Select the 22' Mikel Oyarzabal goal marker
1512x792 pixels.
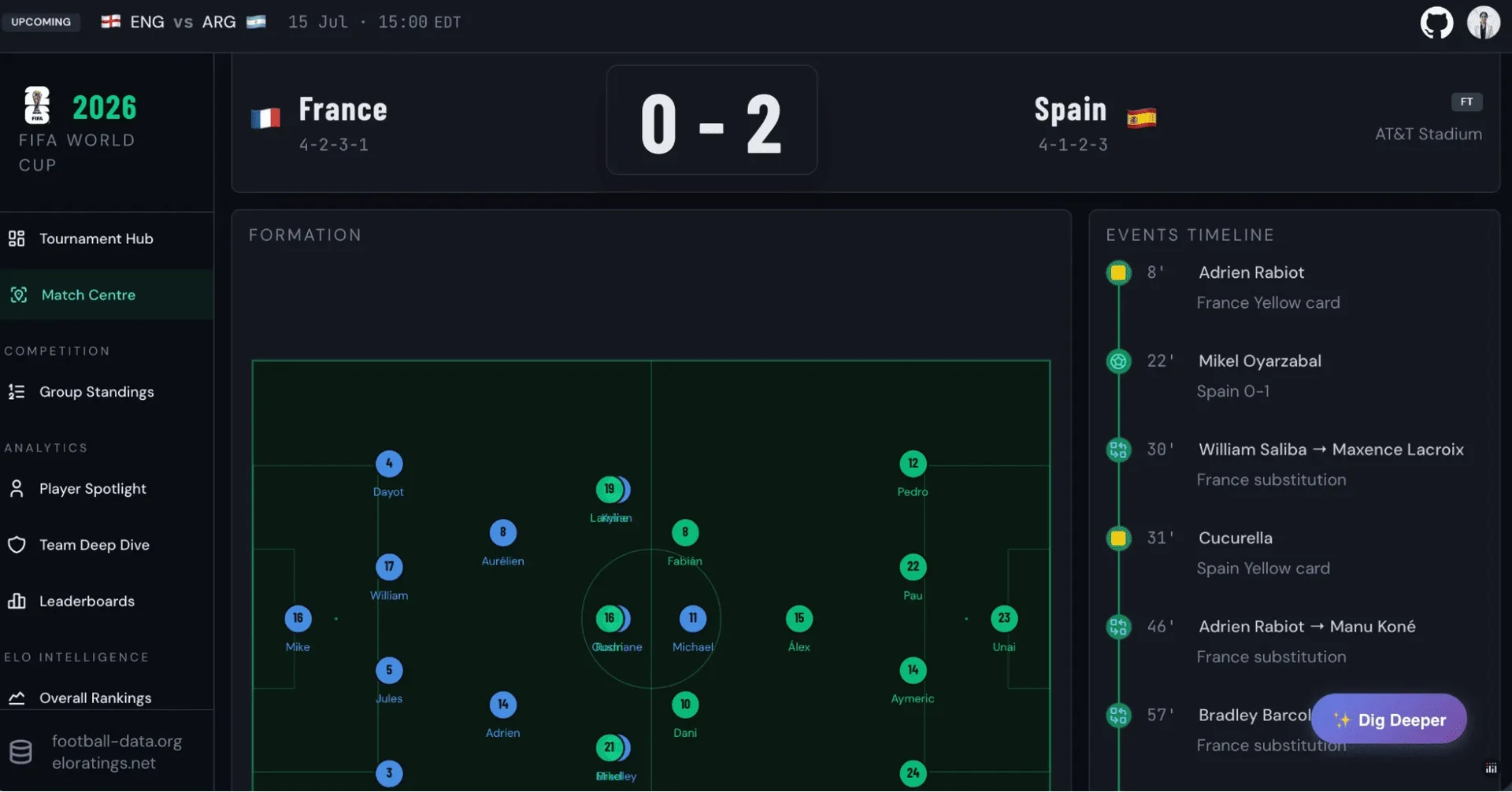tap(1118, 361)
